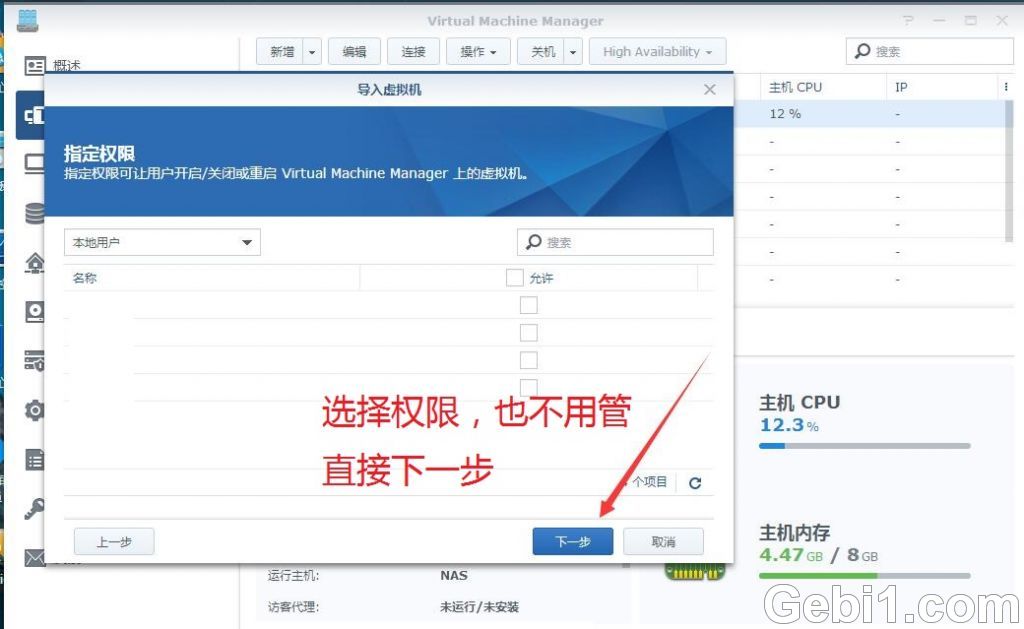The height and width of the screenshot is (629, 1024).
Task: Toggle the 允许 (Allow) header checkbox
Action: [x=515, y=277]
